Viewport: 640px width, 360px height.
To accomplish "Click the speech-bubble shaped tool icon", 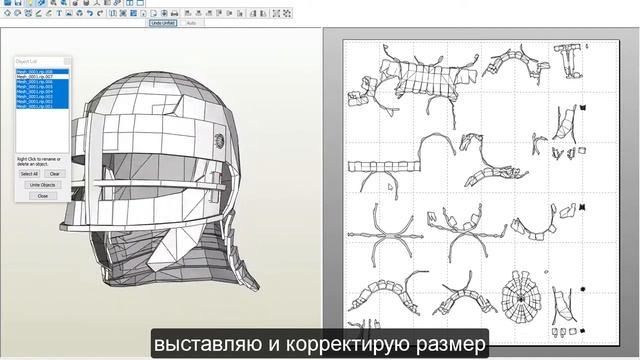I will pos(18,13).
